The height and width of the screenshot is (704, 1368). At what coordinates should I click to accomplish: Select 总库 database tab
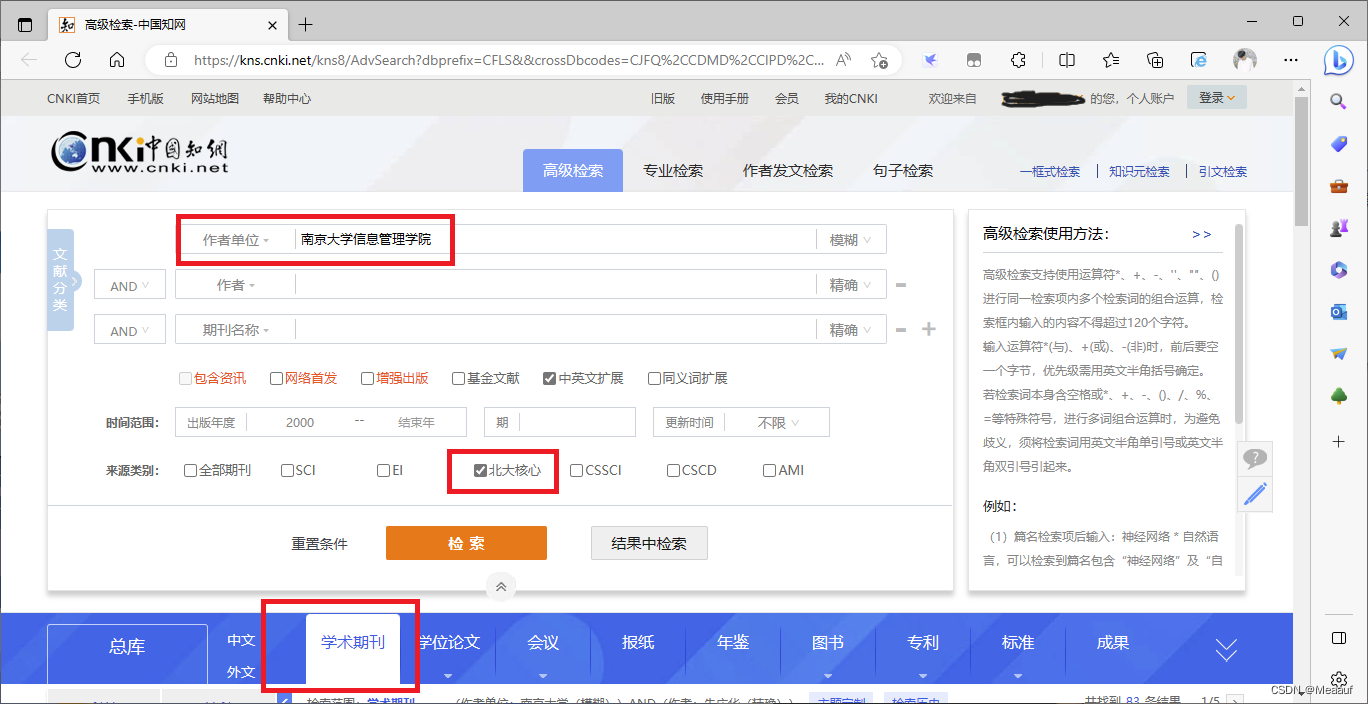pyautogui.click(x=127, y=647)
